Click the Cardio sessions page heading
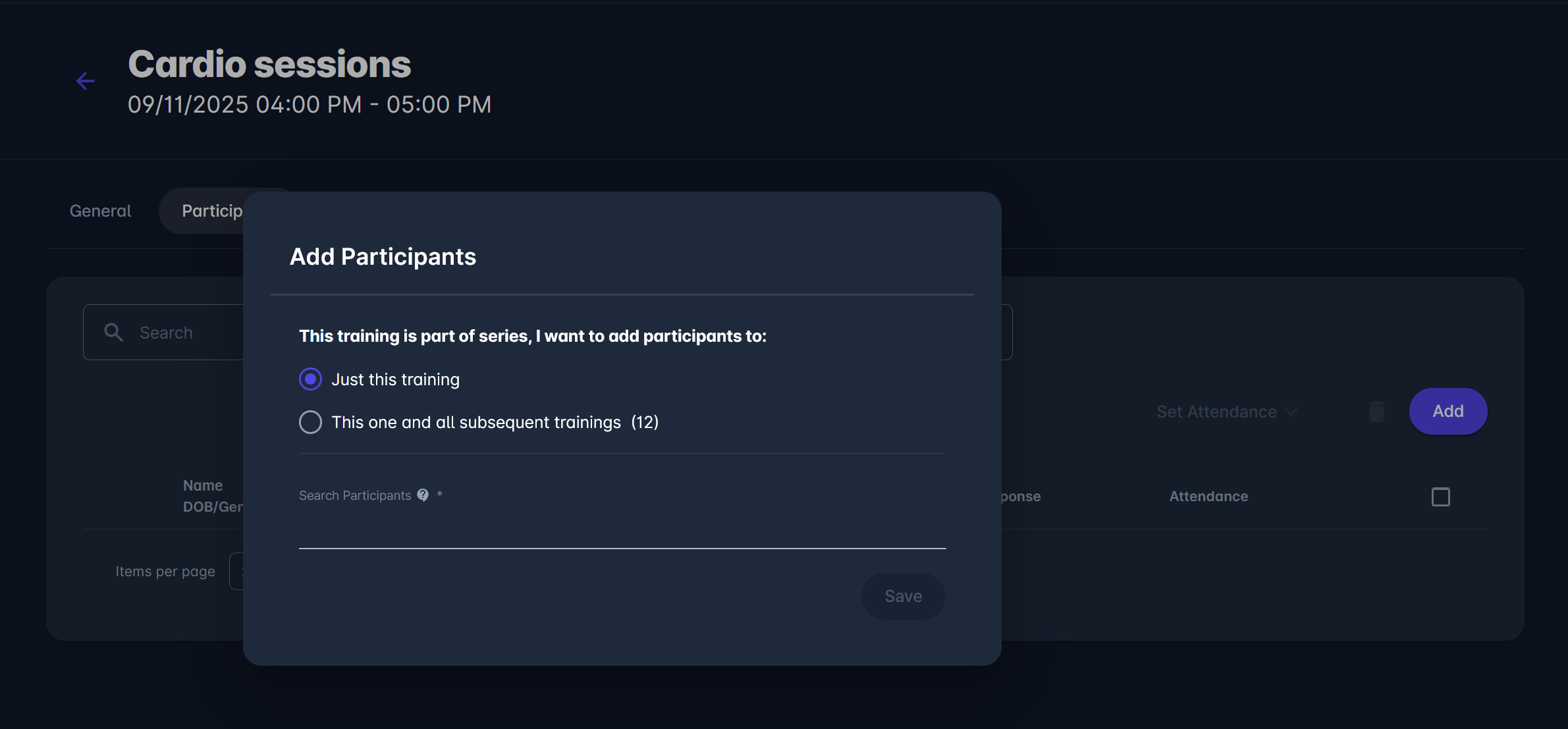1568x729 pixels. tap(269, 65)
